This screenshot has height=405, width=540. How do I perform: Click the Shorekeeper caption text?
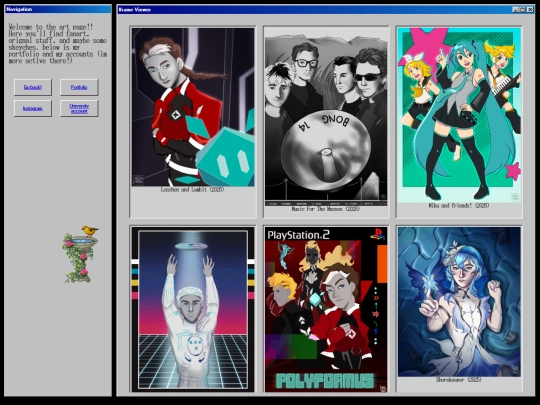[x=459, y=380]
